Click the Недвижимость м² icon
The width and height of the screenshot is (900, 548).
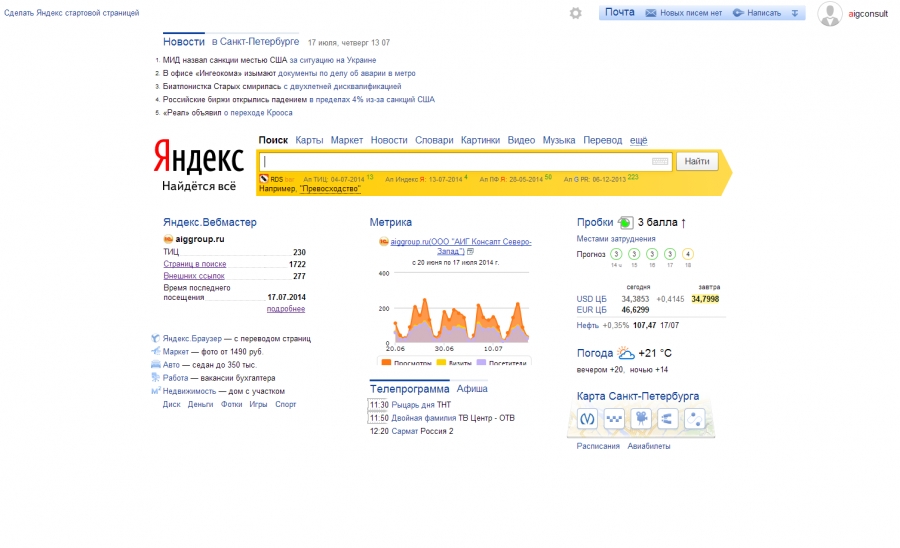click(156, 391)
